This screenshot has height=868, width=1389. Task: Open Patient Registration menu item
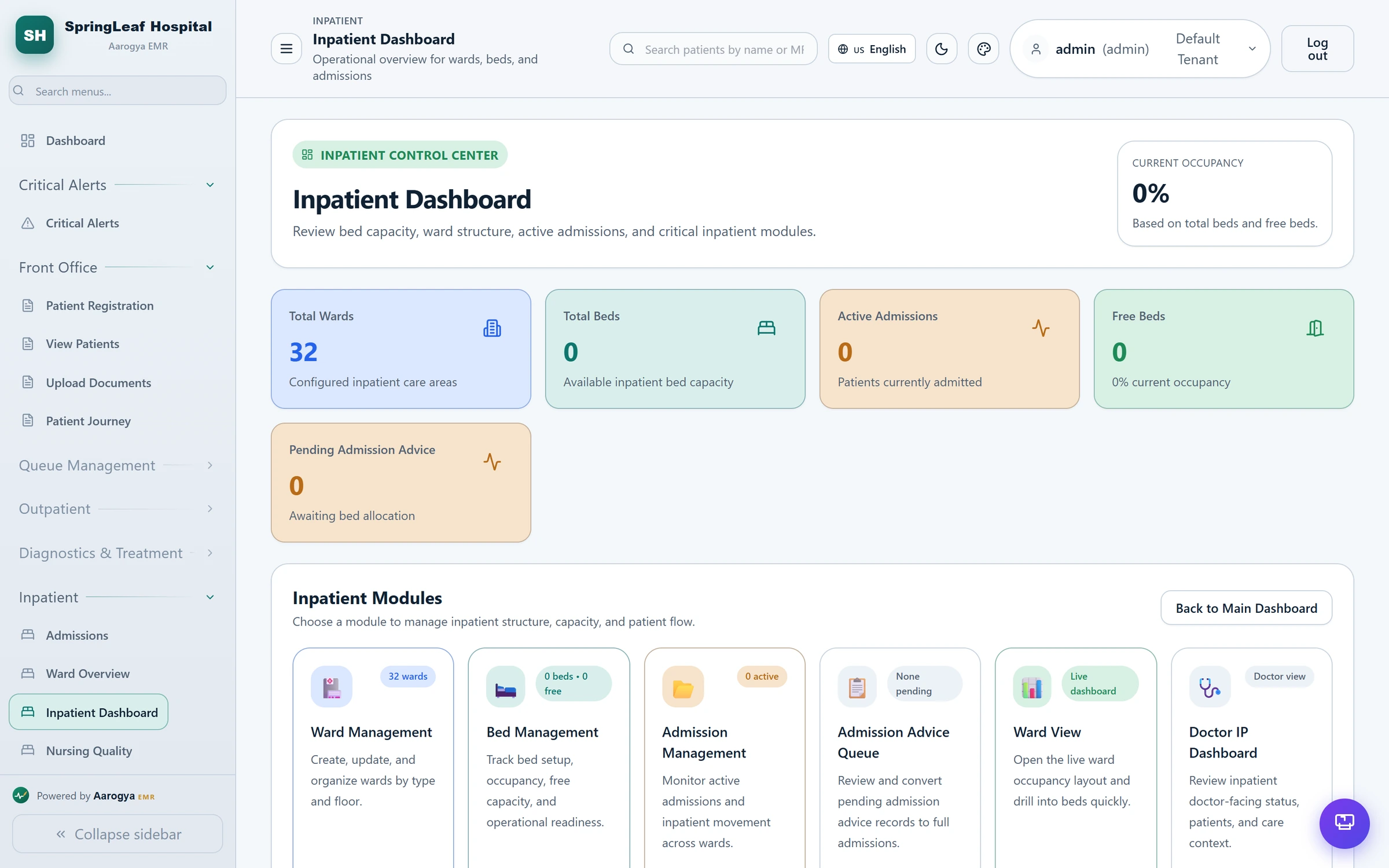[x=100, y=306]
